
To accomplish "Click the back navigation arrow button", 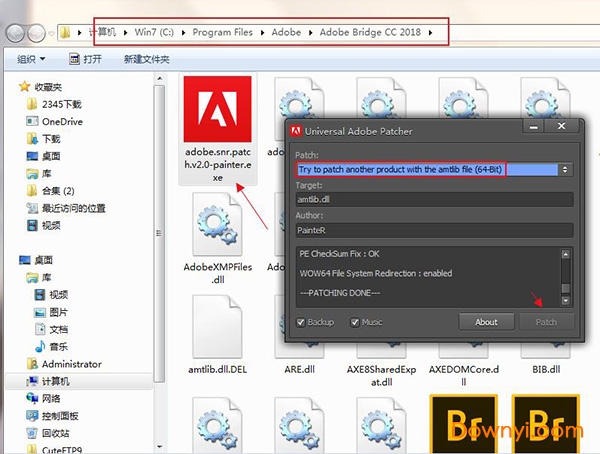I will 17,32.
